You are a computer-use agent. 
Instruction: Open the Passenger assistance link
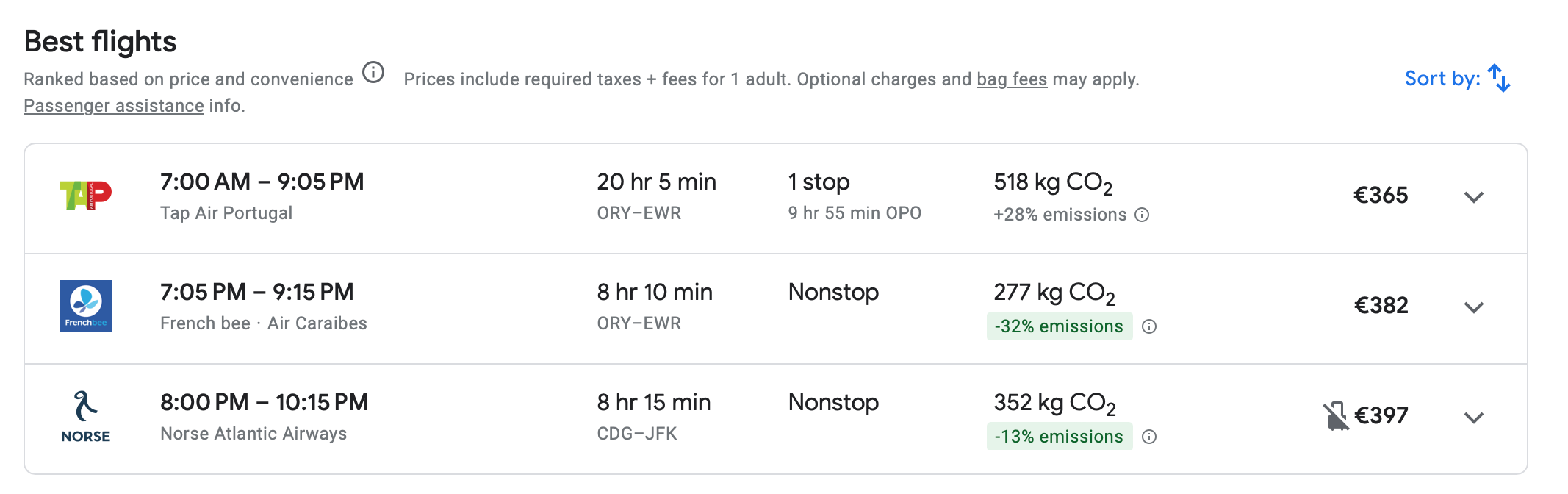click(114, 106)
